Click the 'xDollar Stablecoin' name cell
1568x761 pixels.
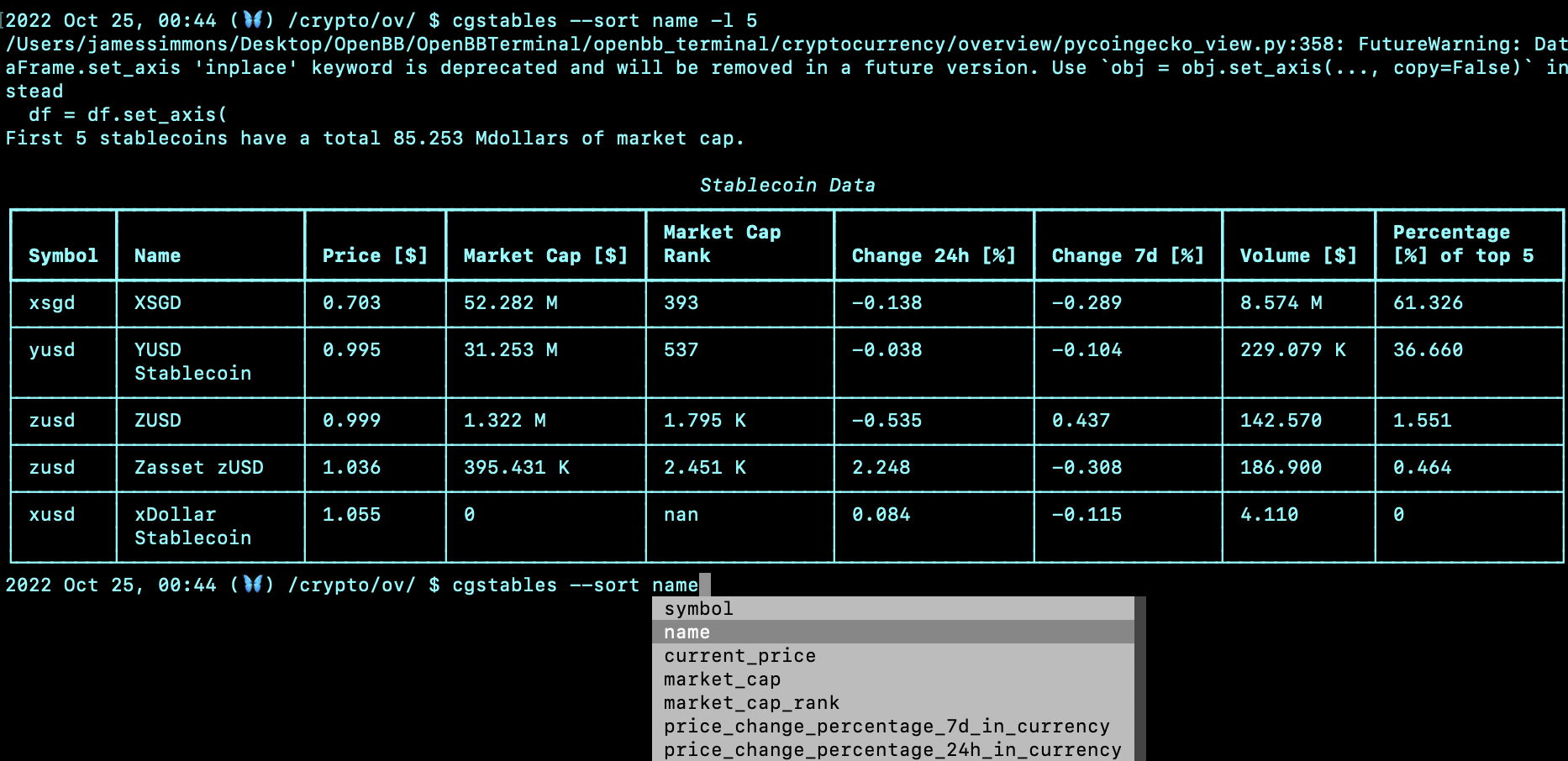pyautogui.click(x=192, y=526)
